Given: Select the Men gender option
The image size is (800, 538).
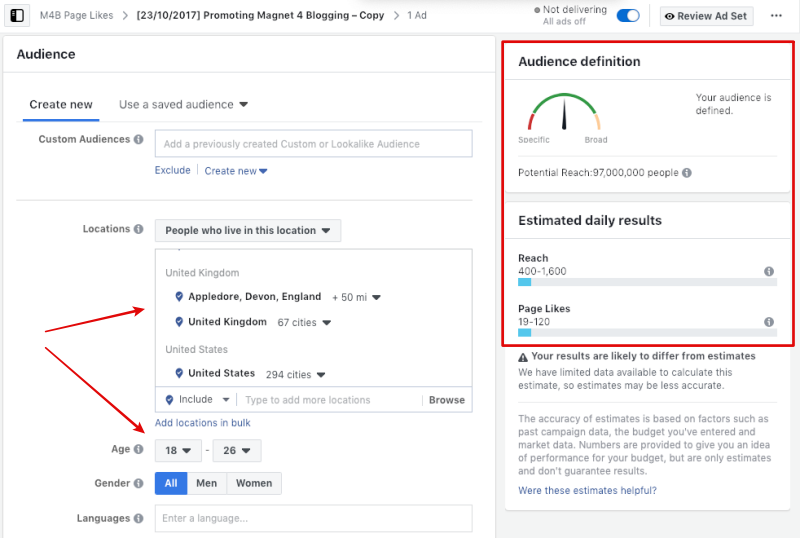Looking at the screenshot, I should 207,483.
